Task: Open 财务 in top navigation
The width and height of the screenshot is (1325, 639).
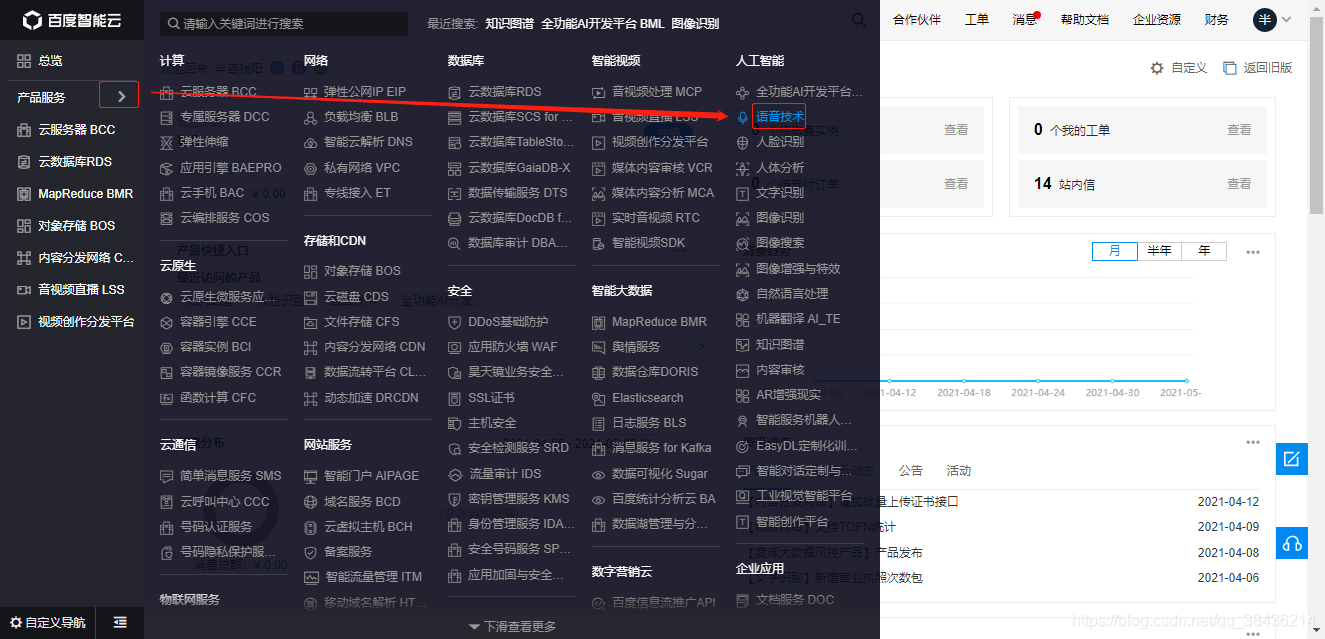Action: pyautogui.click(x=1217, y=20)
